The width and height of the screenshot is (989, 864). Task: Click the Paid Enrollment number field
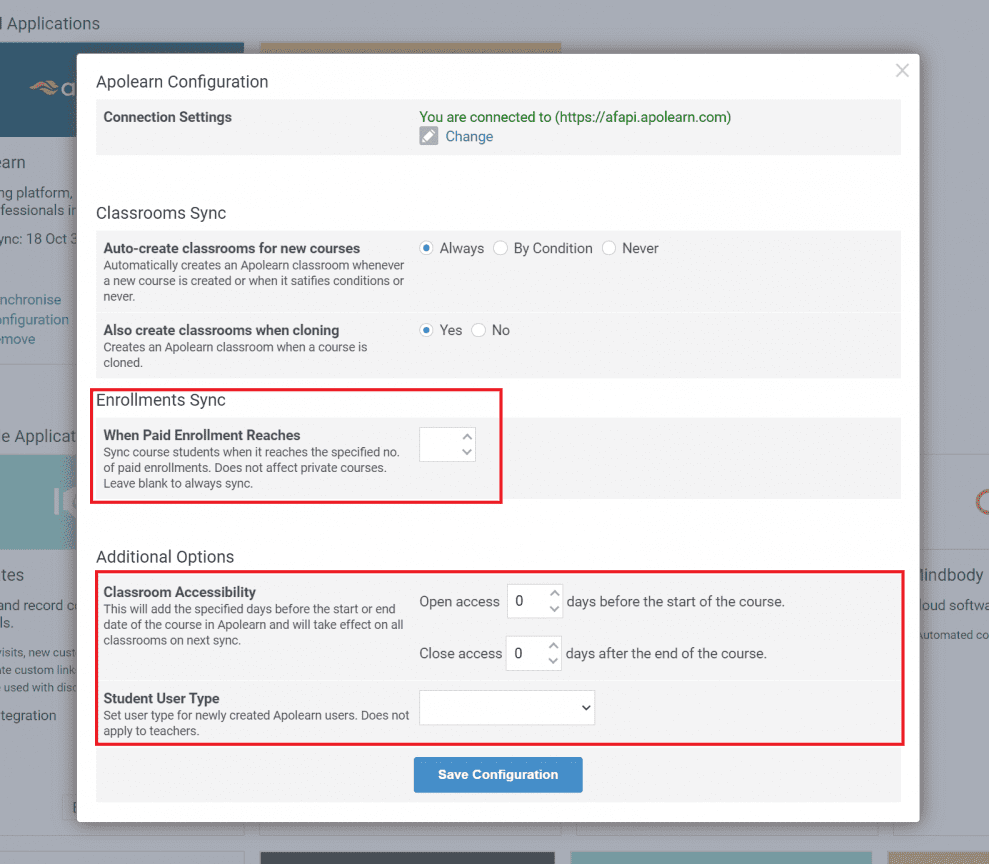[x=438, y=445]
